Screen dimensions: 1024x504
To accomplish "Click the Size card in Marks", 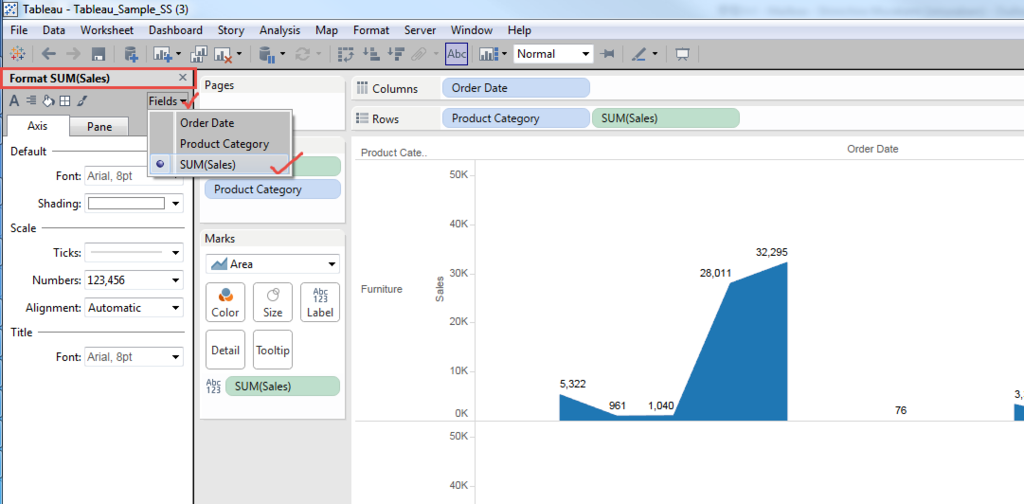I will click(272, 303).
